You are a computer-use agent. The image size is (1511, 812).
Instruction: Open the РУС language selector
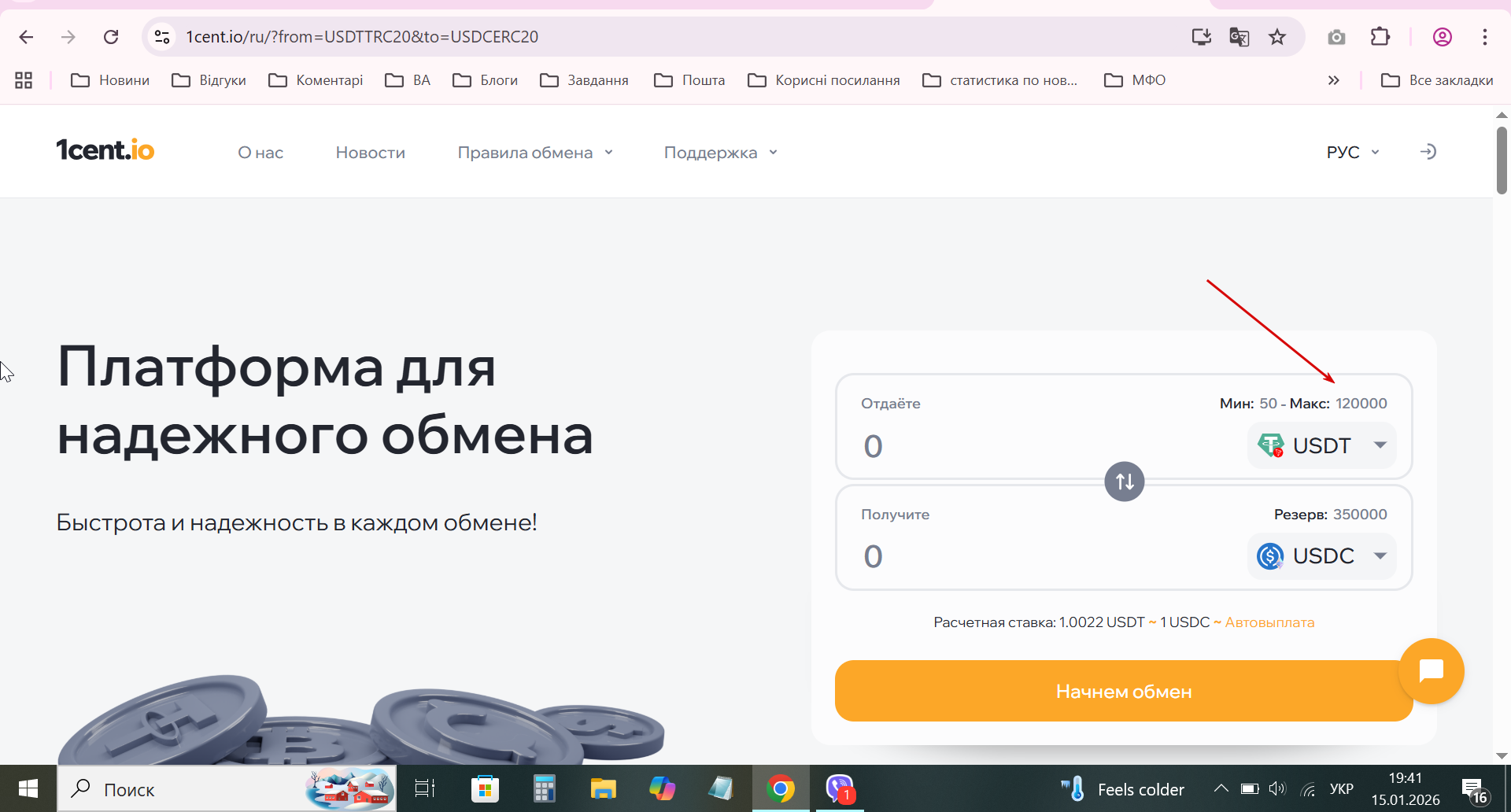pos(1353,152)
